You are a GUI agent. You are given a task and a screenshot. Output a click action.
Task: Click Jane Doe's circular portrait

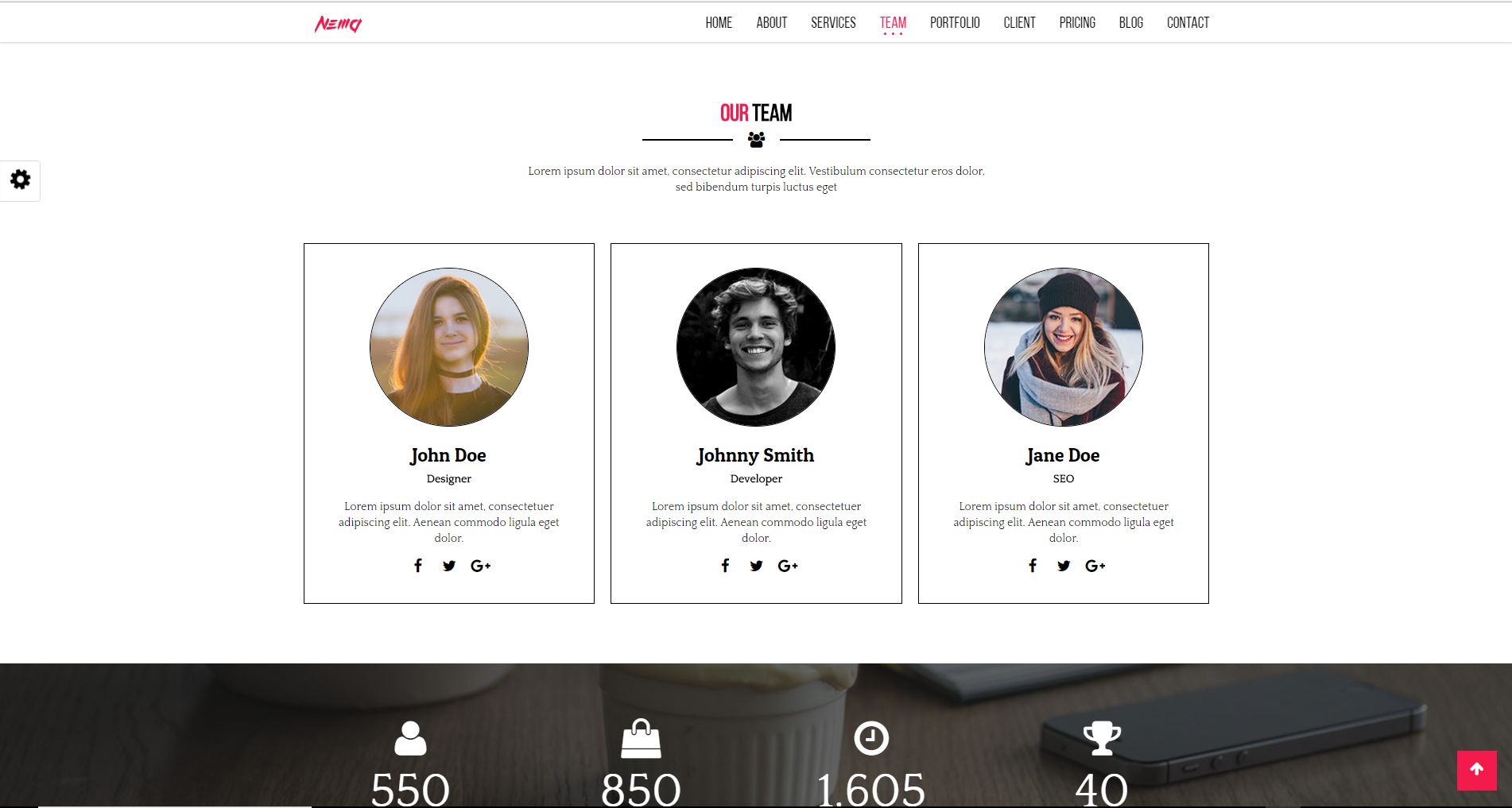point(1064,347)
